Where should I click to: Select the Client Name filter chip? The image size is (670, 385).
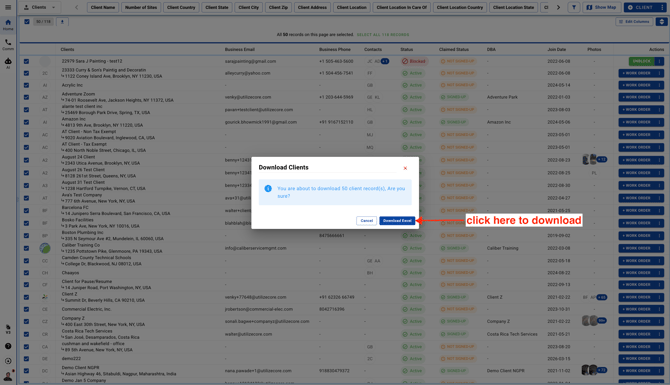pos(103,7)
